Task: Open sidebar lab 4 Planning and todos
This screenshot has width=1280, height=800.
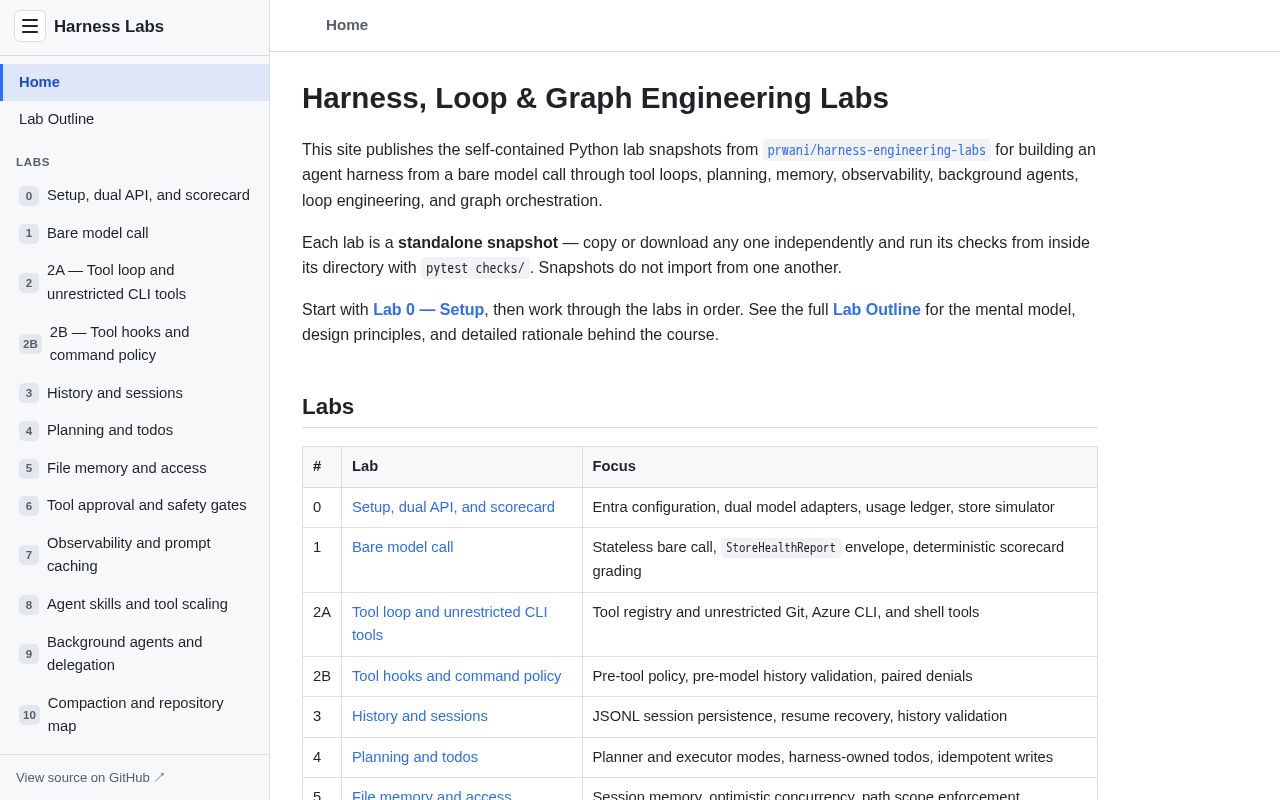Action: 135,430
